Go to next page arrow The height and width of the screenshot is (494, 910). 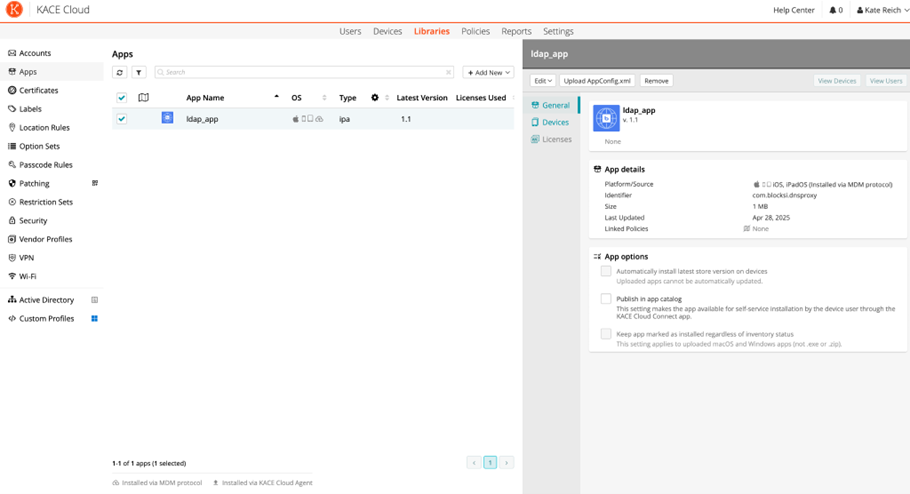pyautogui.click(x=507, y=463)
